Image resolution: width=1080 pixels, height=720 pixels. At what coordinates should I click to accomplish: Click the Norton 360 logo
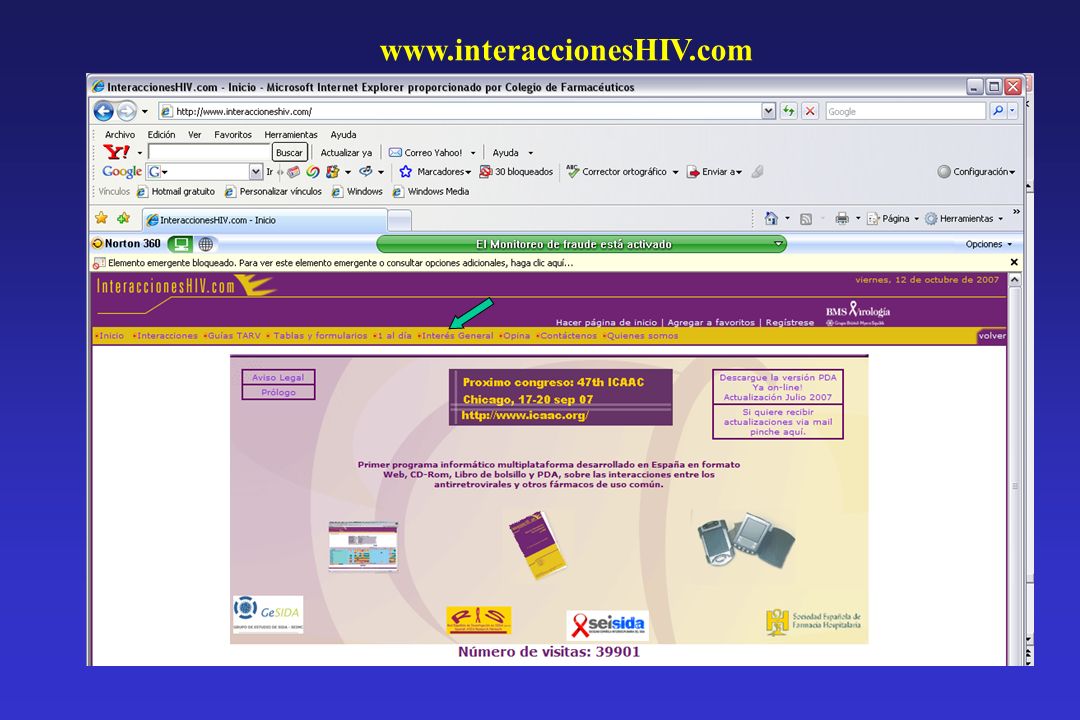(127, 243)
